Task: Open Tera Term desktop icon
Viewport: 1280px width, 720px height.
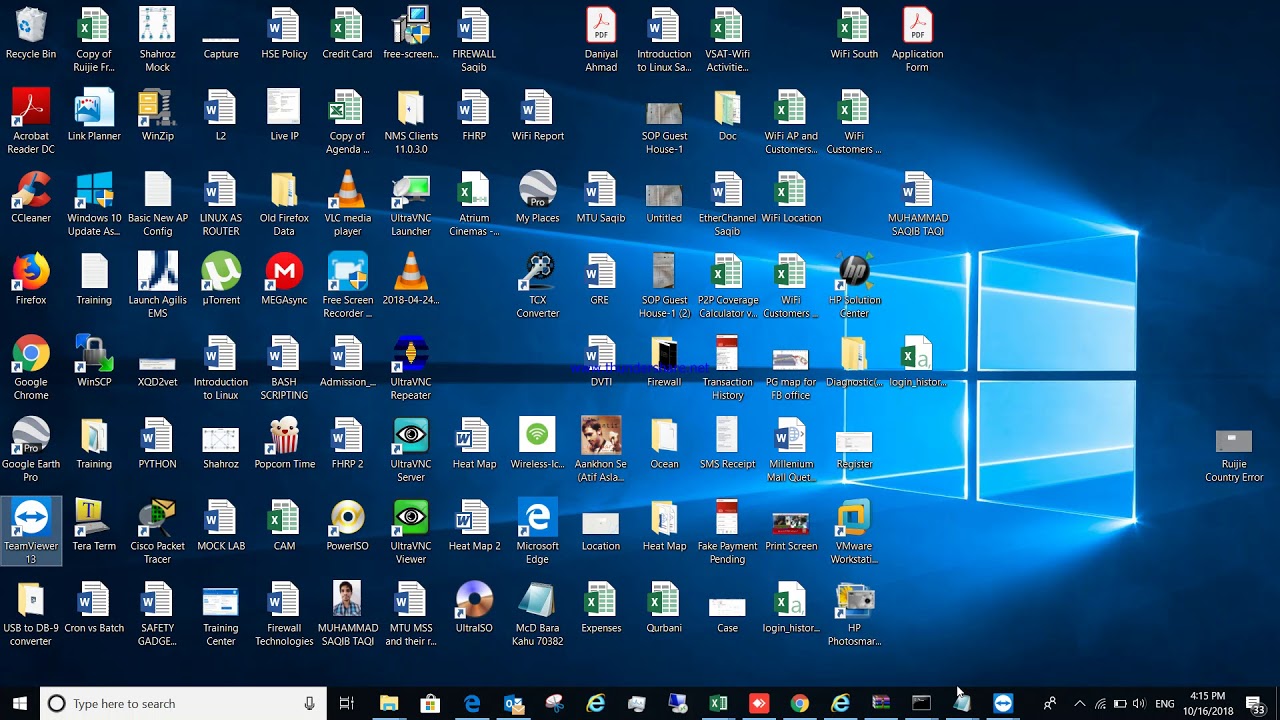Action: click(x=94, y=525)
